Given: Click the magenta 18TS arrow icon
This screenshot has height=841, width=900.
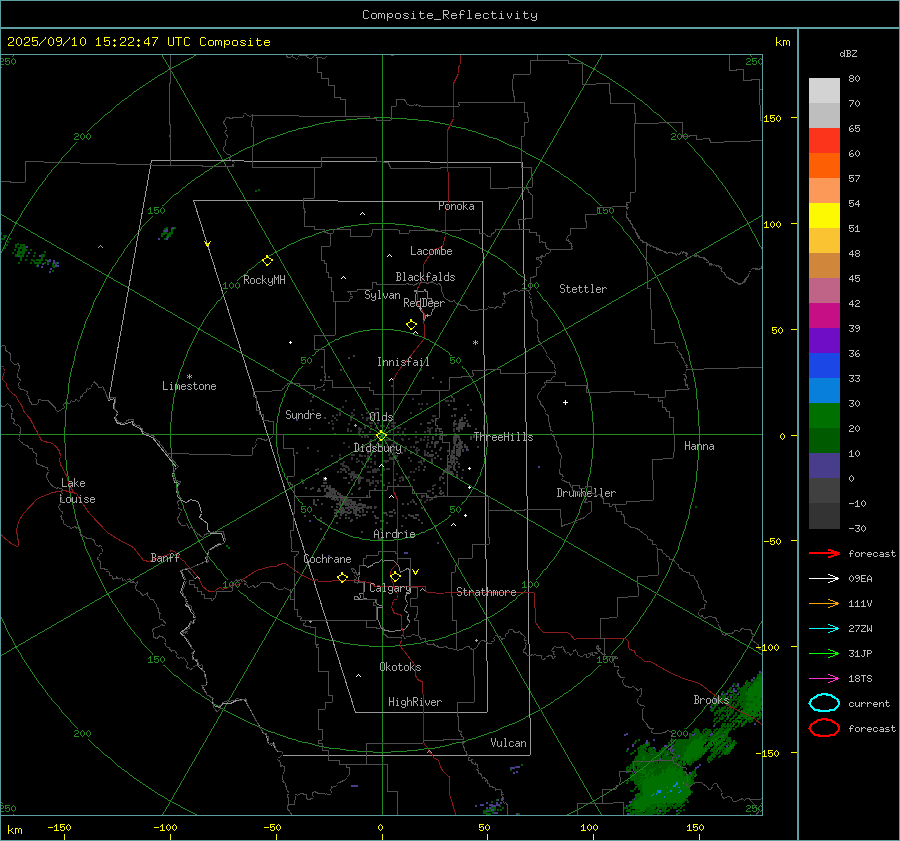Looking at the screenshot, I should (x=824, y=679).
